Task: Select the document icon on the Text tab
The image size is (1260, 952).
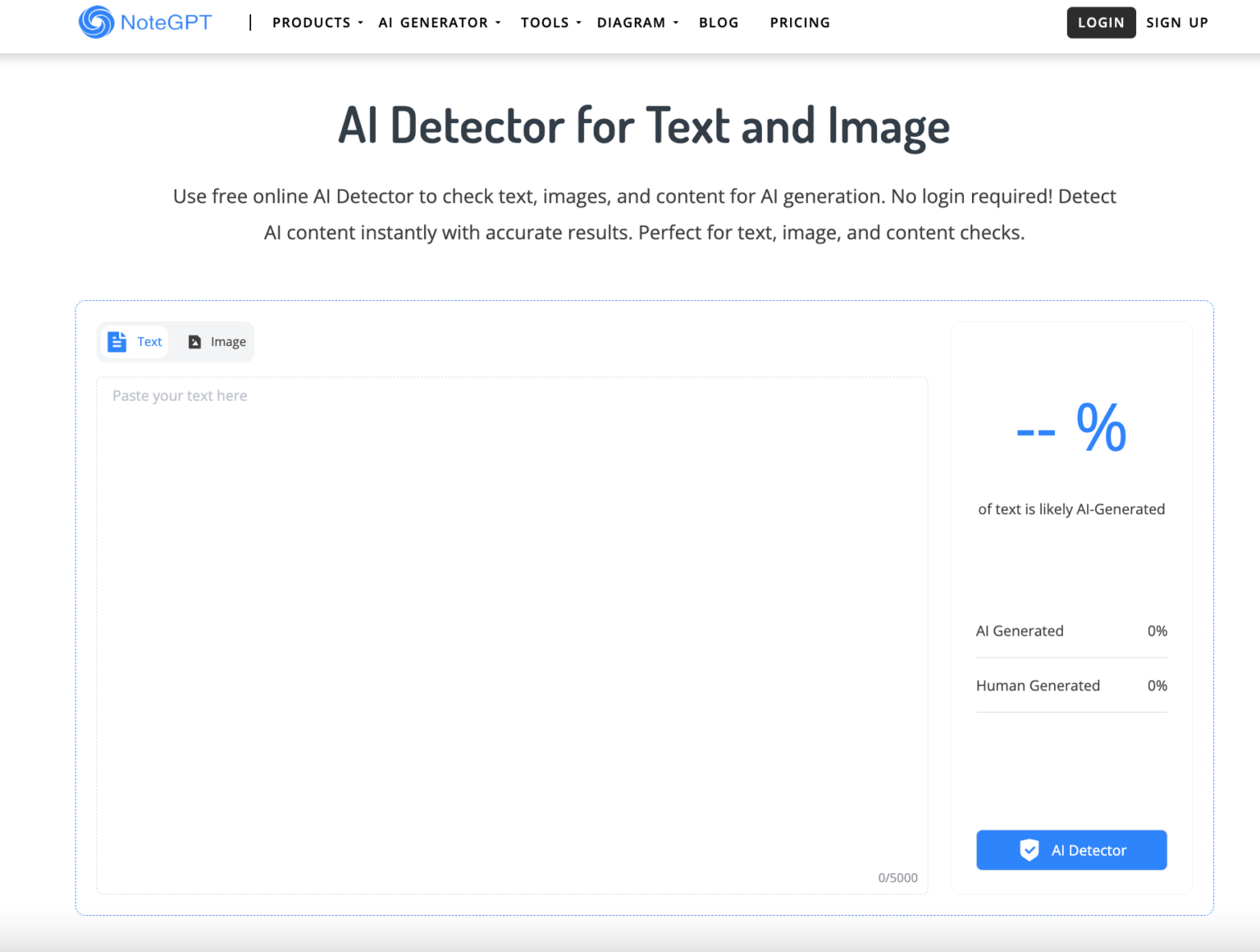Action: coord(117,341)
